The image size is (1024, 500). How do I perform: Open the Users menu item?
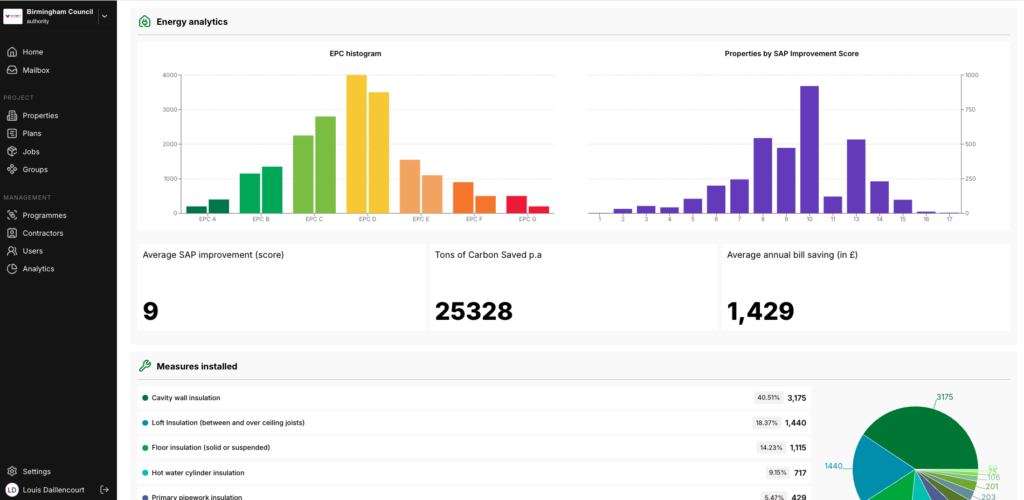point(32,251)
